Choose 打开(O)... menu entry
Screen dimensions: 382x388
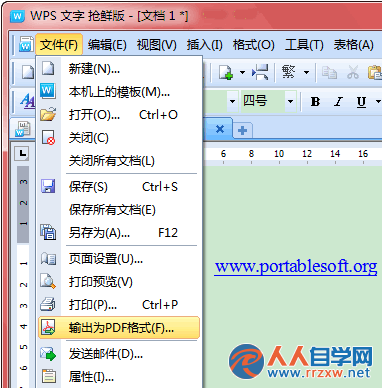(119, 115)
